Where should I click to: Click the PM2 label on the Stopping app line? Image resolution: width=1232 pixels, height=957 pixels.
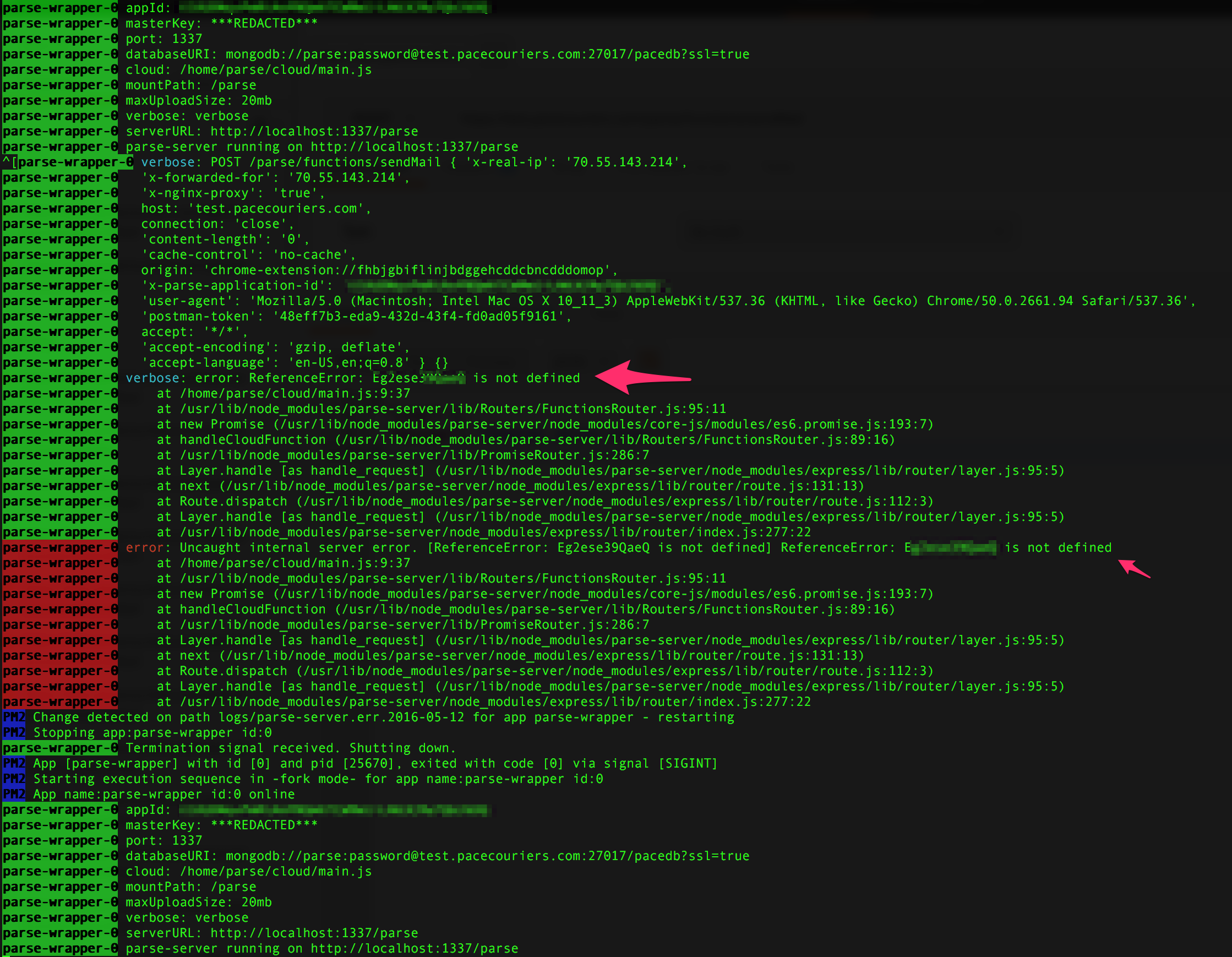(14, 732)
